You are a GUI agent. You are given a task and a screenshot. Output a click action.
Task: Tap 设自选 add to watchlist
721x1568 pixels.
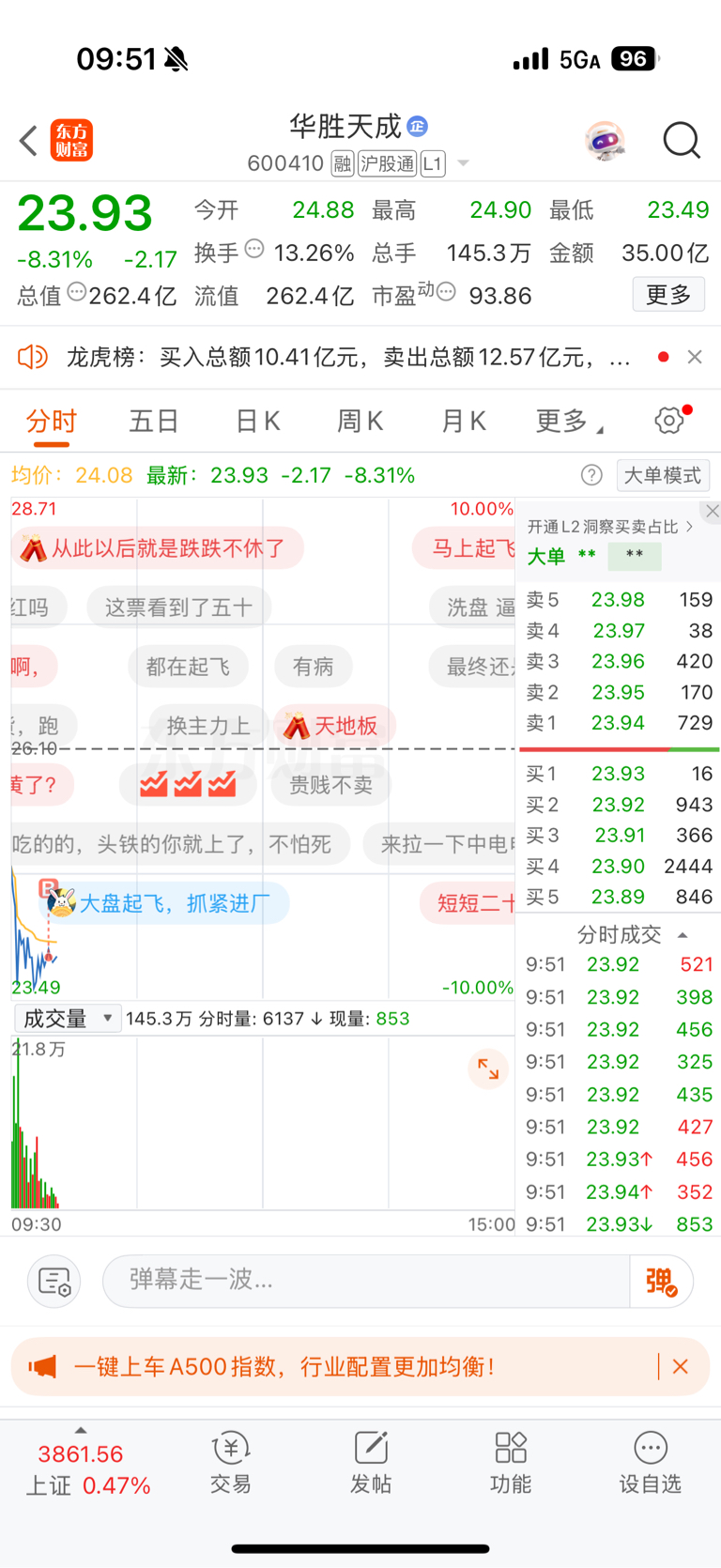[650, 1464]
